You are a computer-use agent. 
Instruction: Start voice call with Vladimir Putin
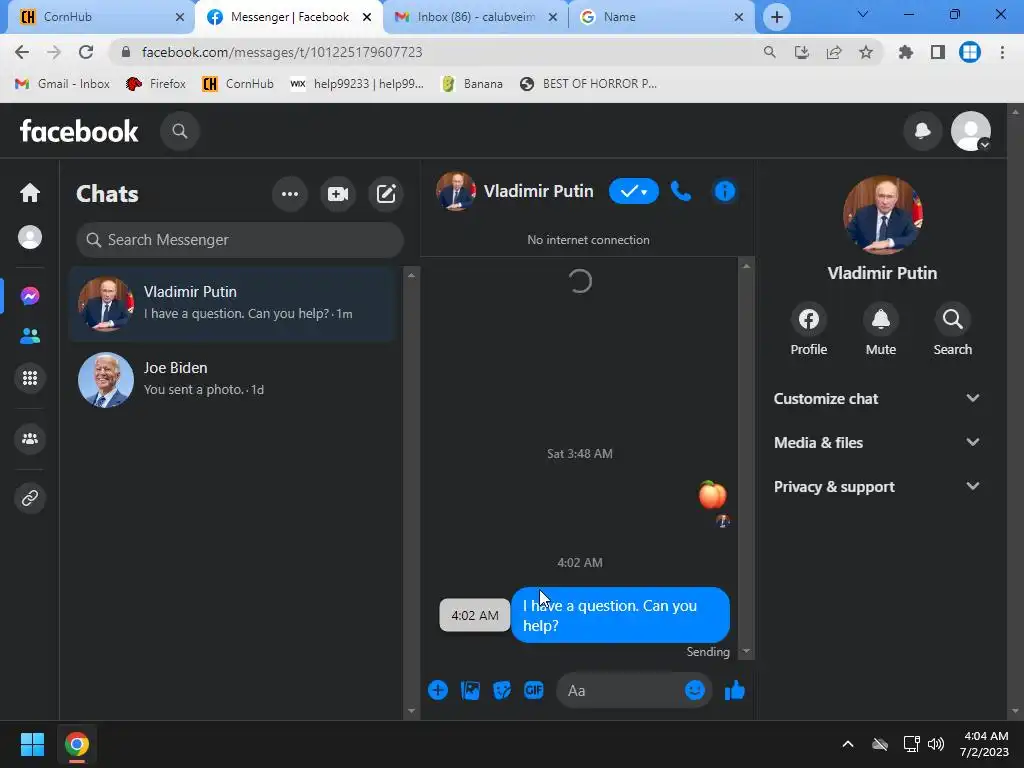pyautogui.click(x=680, y=191)
